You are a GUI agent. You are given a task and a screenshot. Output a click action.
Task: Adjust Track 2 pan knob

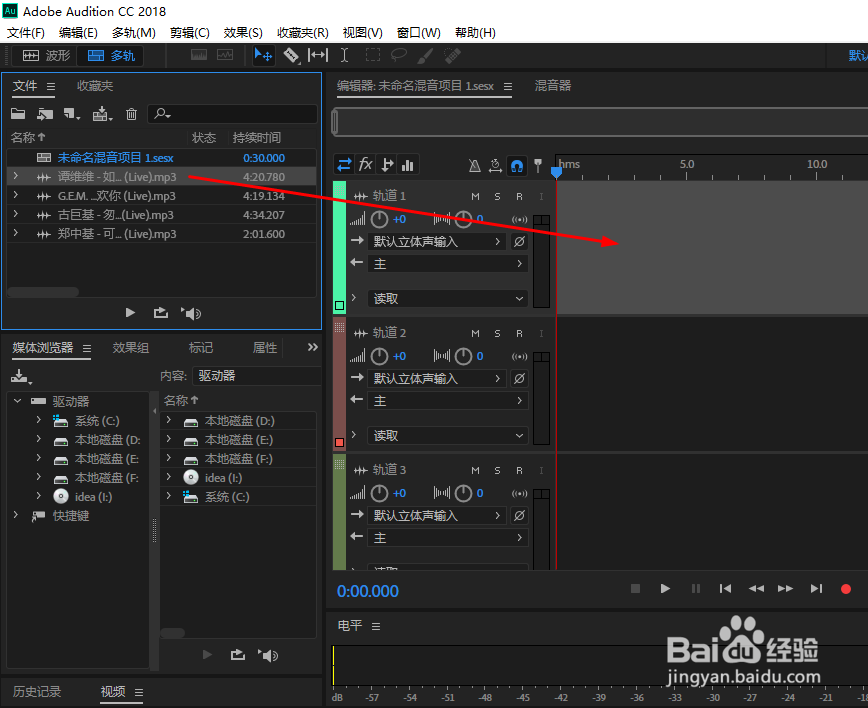(x=463, y=356)
